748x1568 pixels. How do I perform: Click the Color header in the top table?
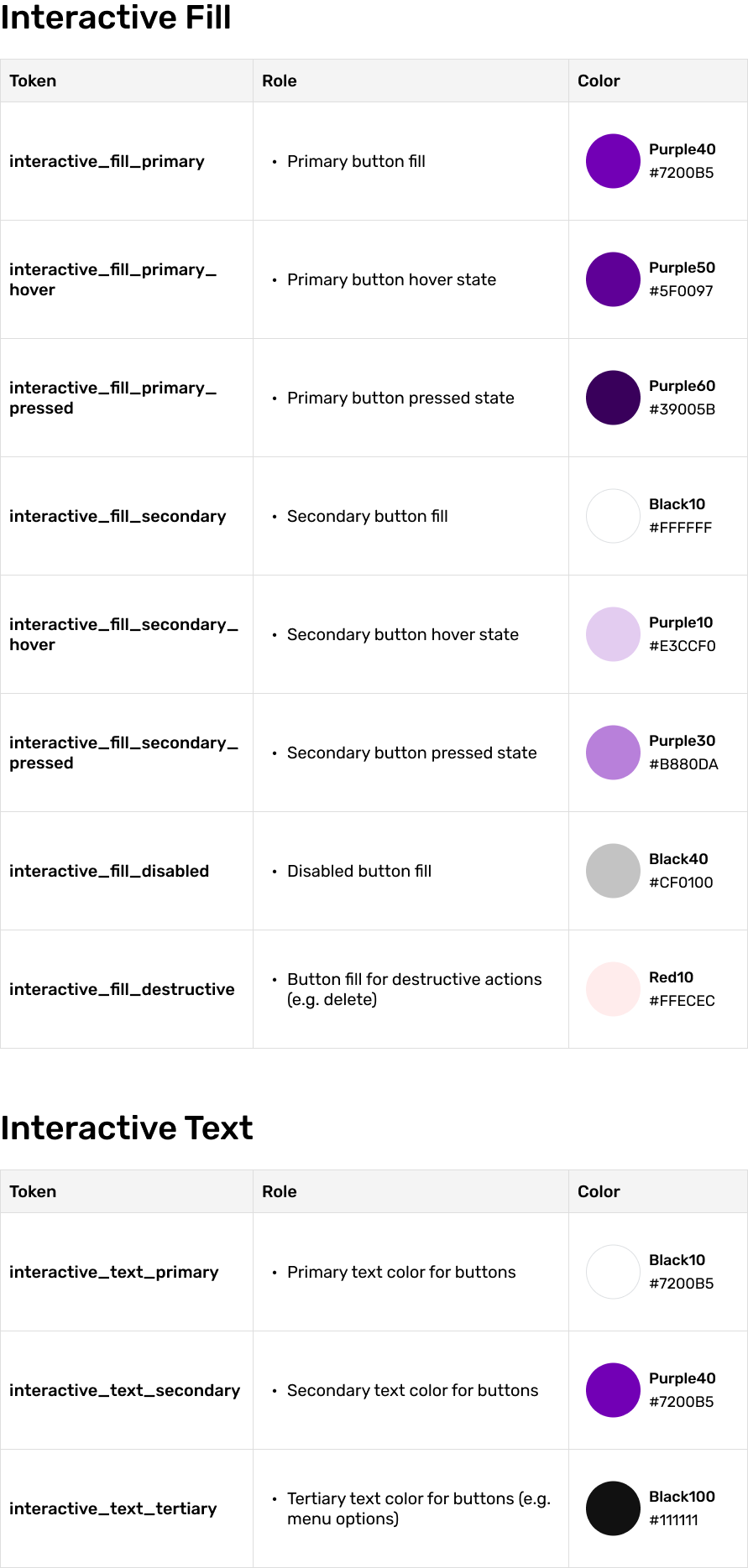click(x=599, y=81)
